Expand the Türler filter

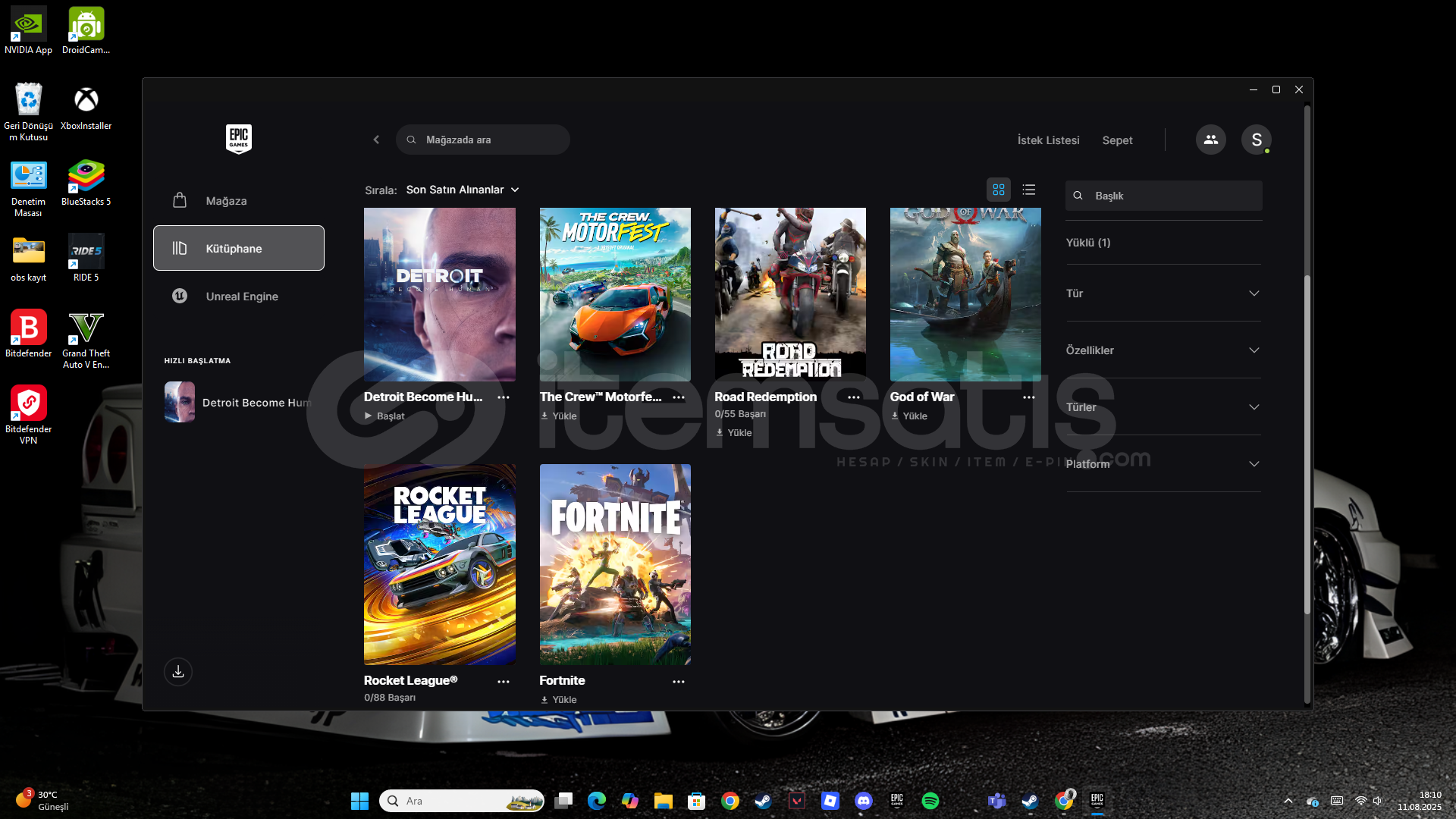(1163, 407)
